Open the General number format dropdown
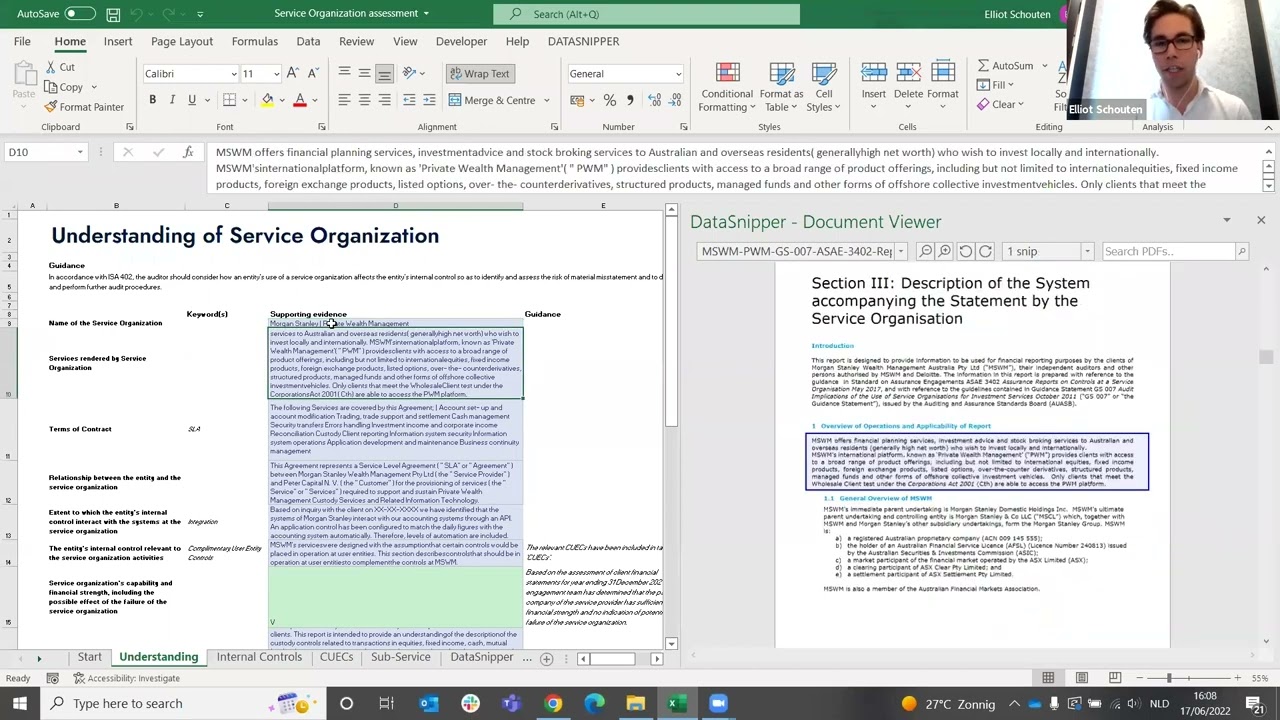Screen dimensions: 1280x720 678,74
